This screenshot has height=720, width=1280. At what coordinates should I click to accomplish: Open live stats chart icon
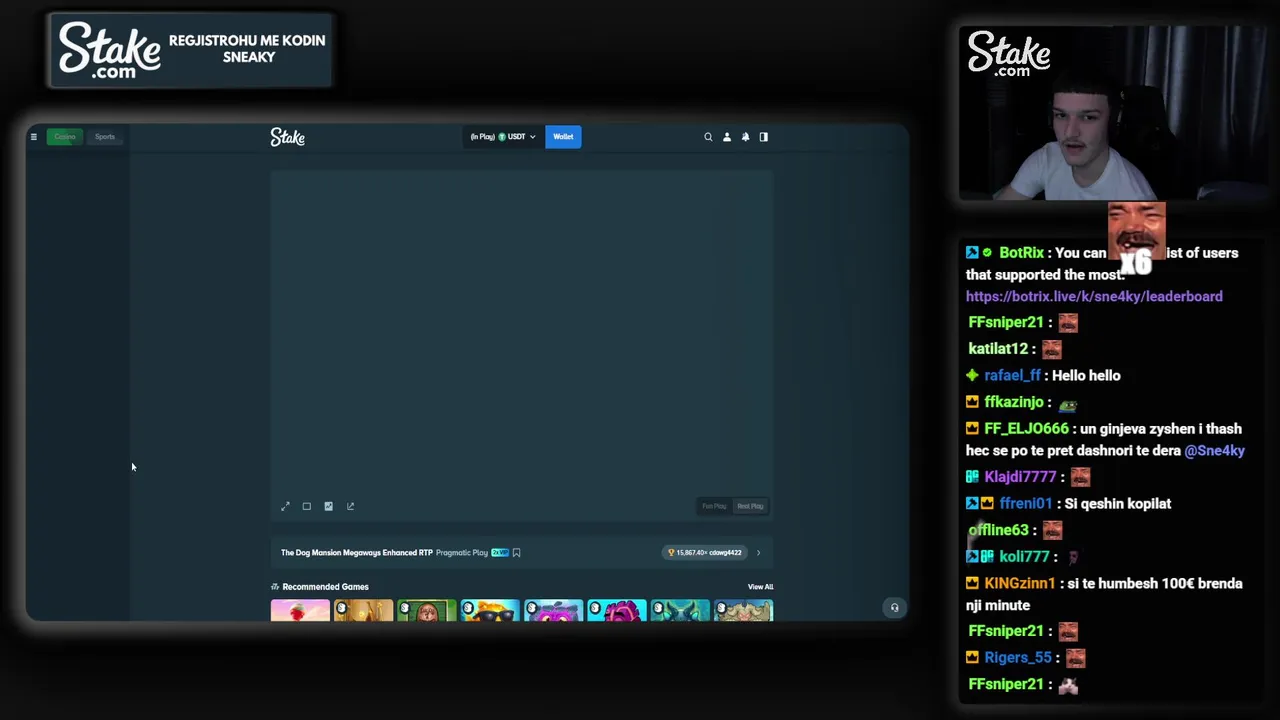pos(328,506)
